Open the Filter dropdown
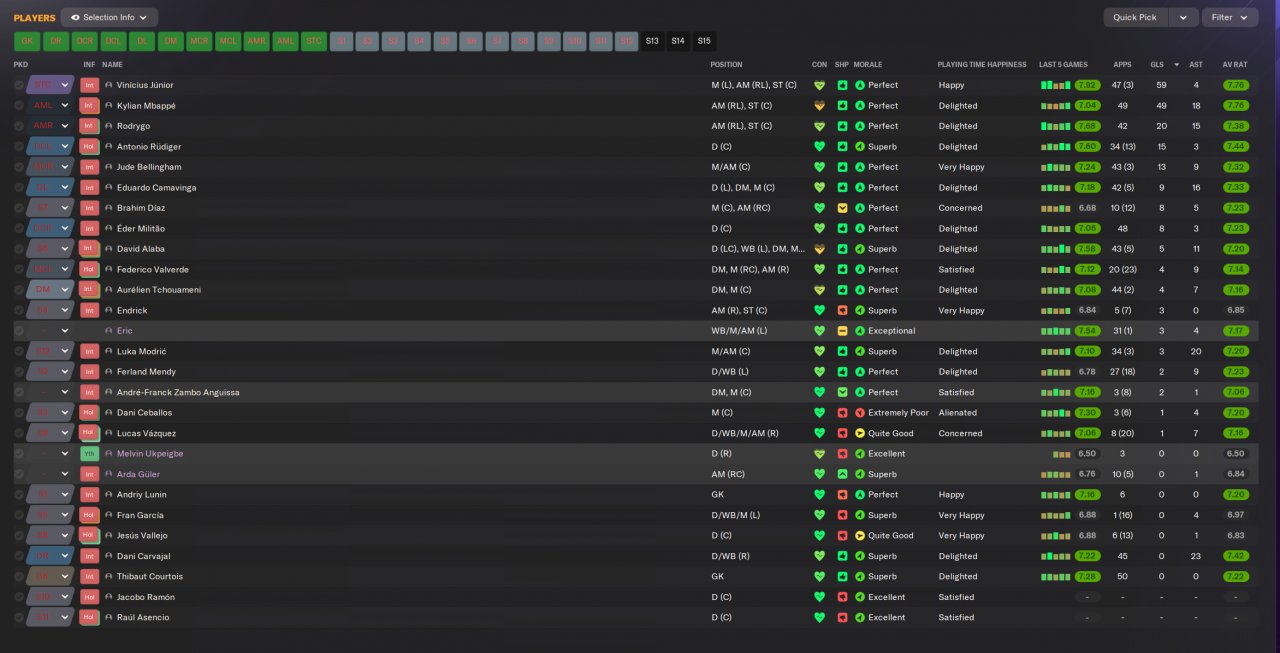The height and width of the screenshot is (653, 1280). (1230, 17)
